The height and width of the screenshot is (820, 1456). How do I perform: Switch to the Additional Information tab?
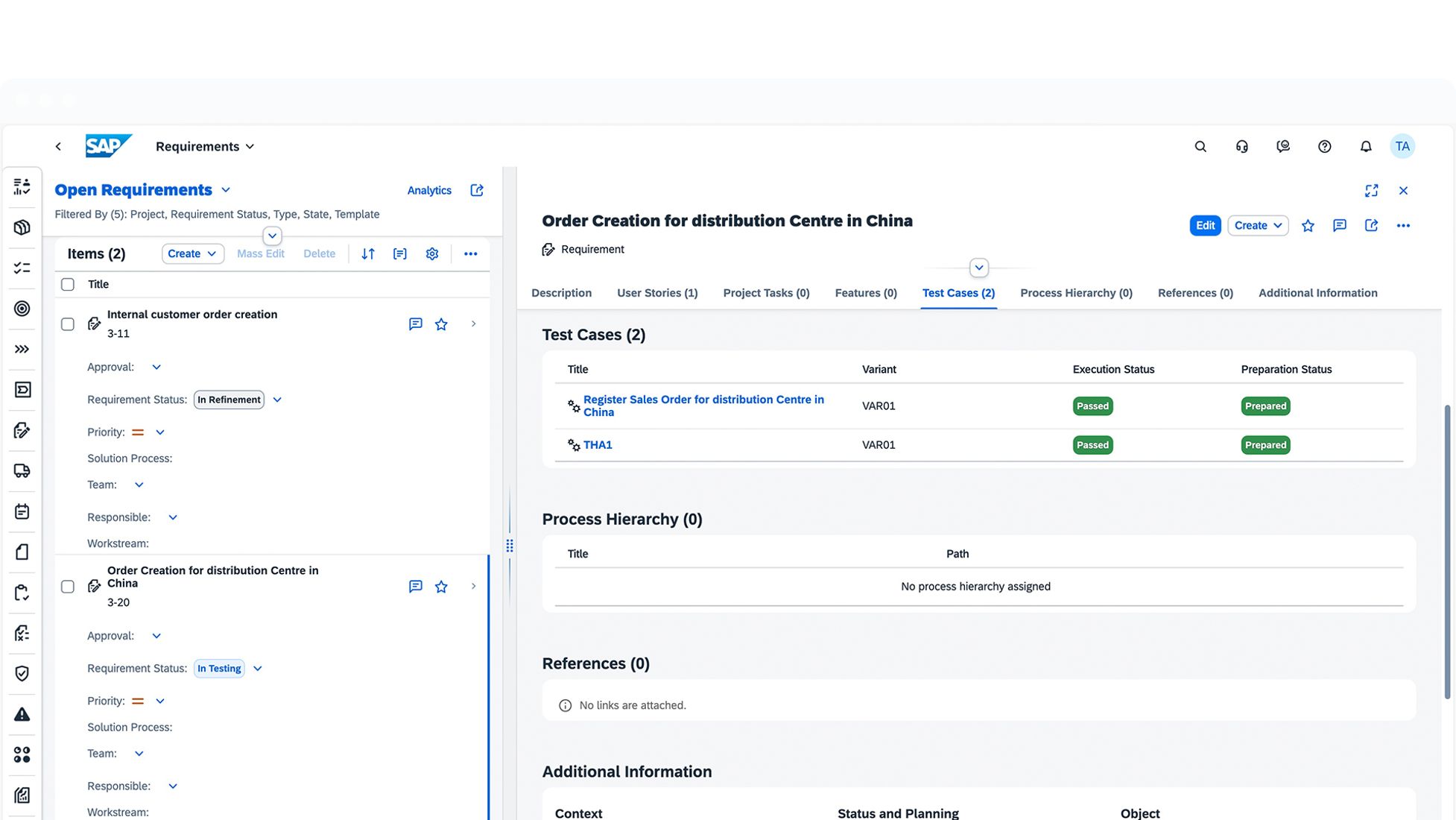(x=1317, y=293)
